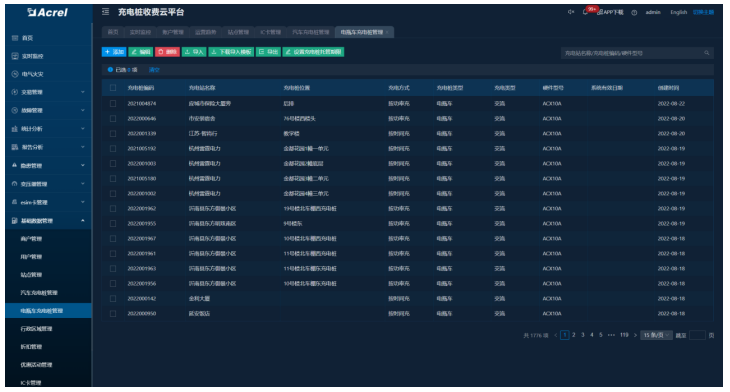Click the 实时监控 monitor icon in sidebar
This screenshot has width=730, height=392.
(x=15, y=56)
